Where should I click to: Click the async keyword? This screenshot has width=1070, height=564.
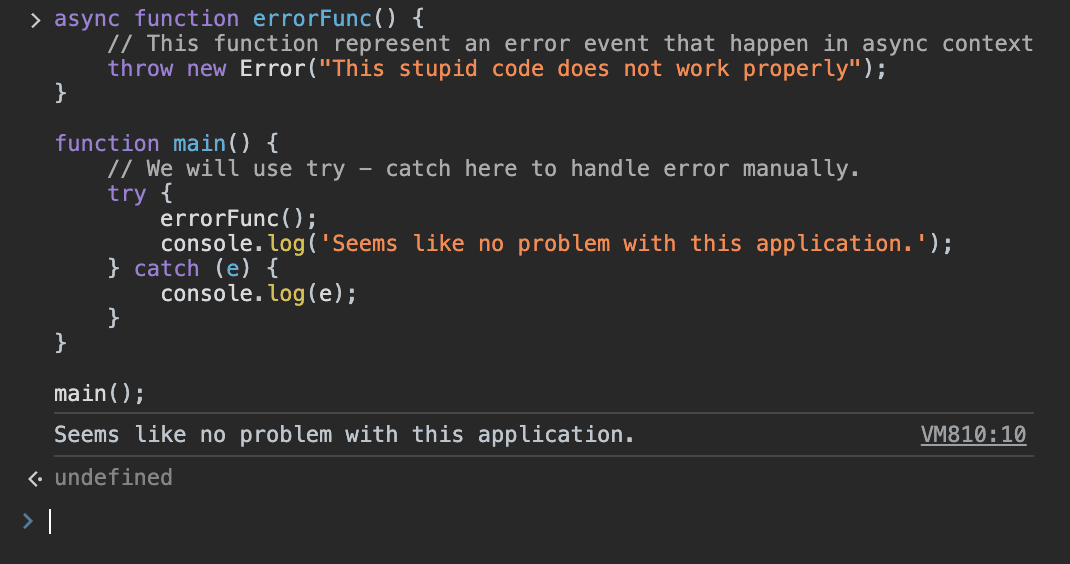[87, 18]
